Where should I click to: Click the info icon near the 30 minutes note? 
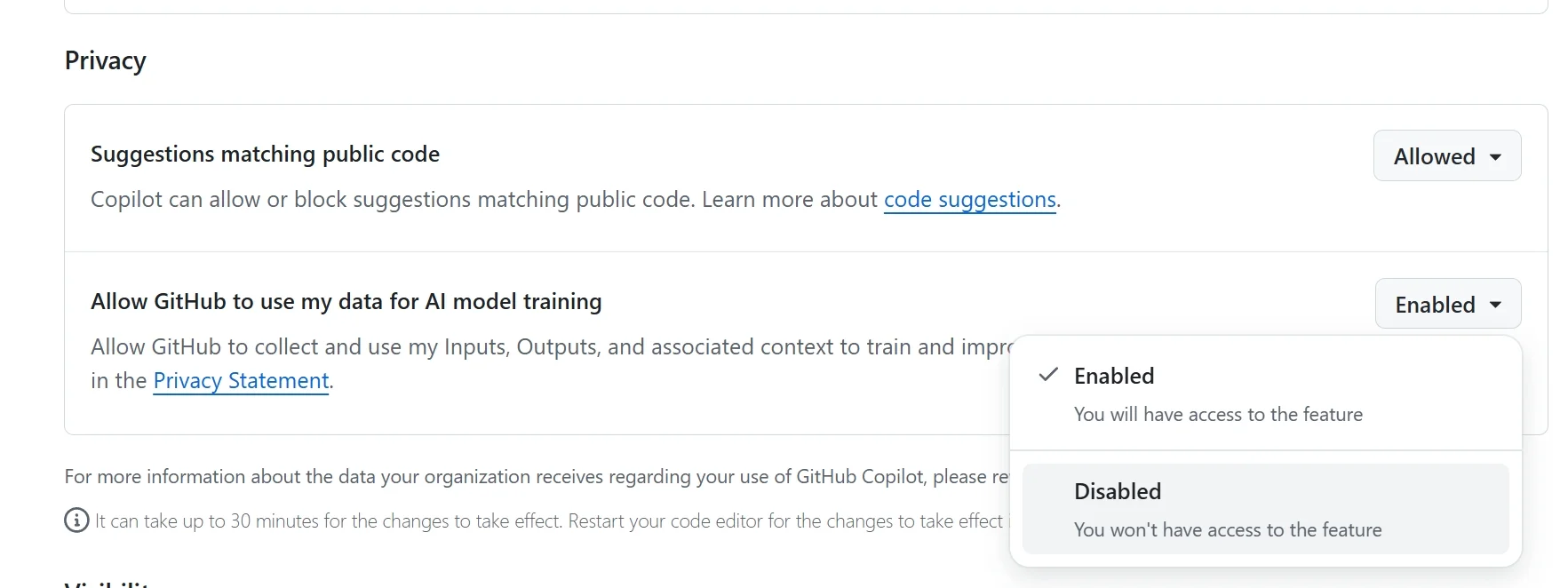tap(76, 520)
